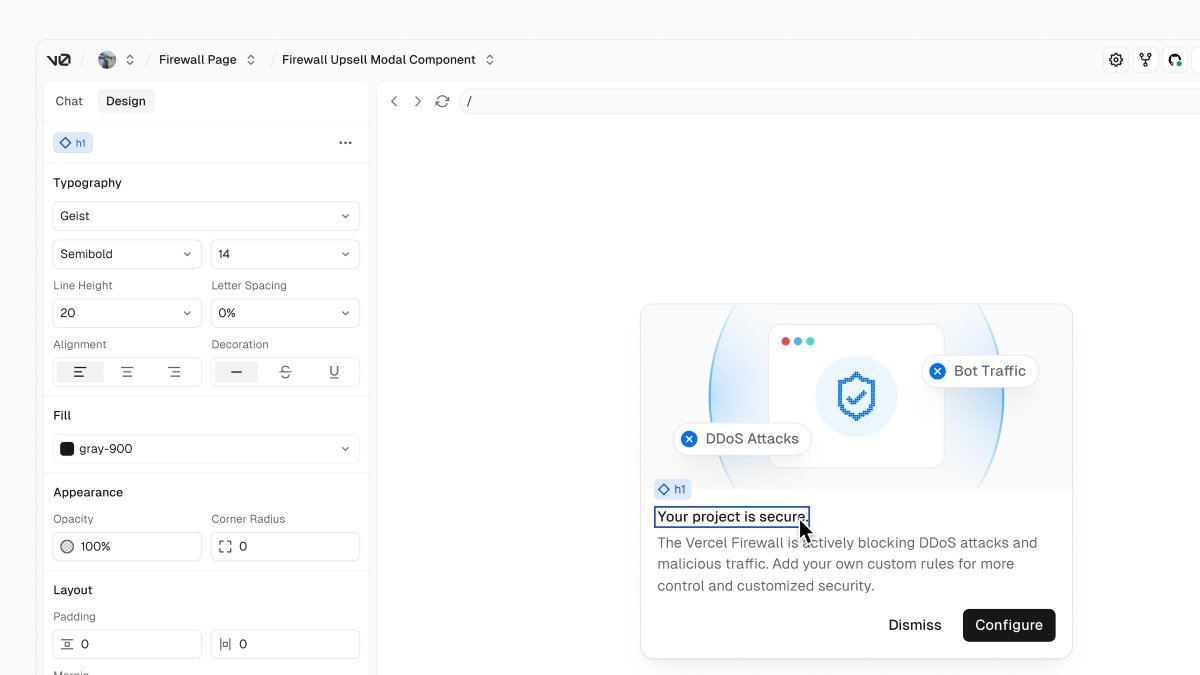
Task: Open the Geist font family dropdown
Action: (206, 216)
